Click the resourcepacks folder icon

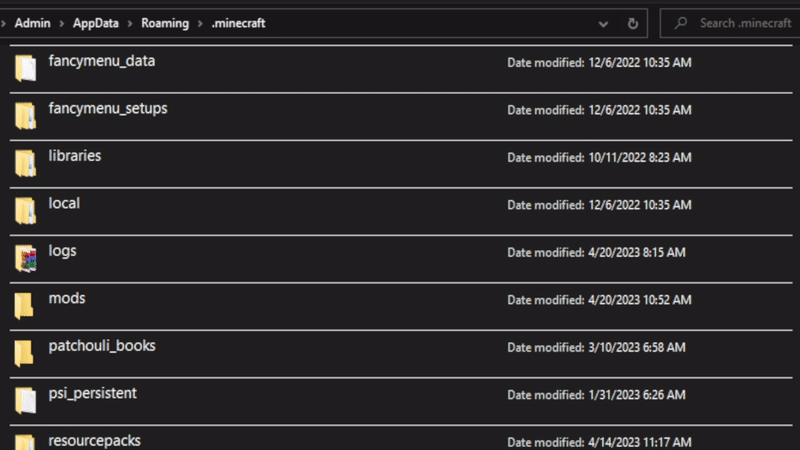[x=25, y=441]
